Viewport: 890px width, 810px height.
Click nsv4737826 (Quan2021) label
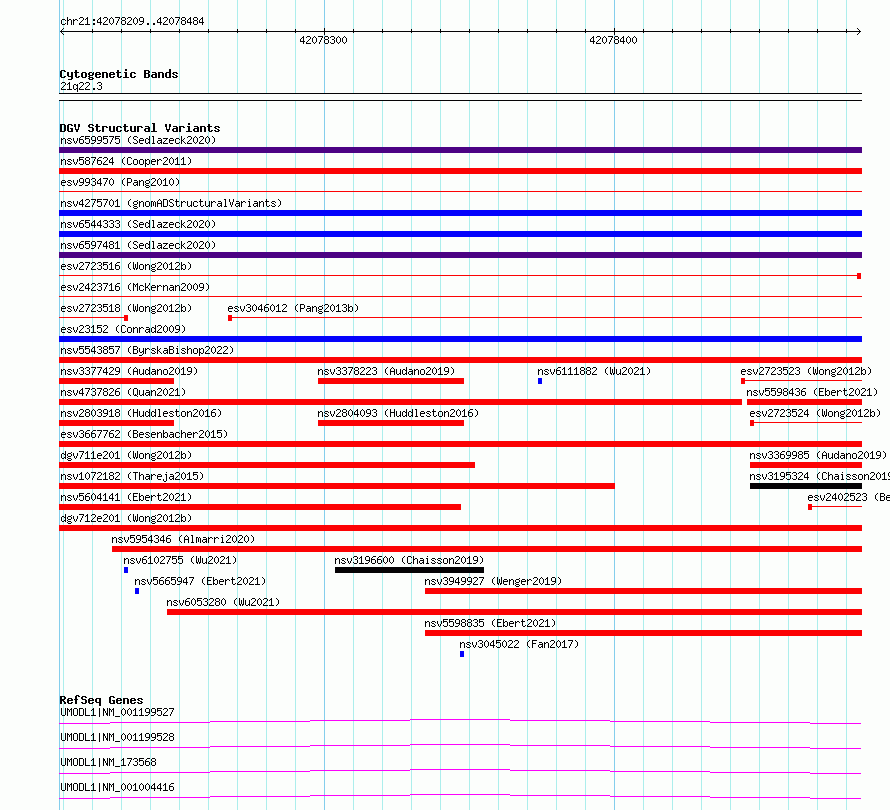coord(123,392)
